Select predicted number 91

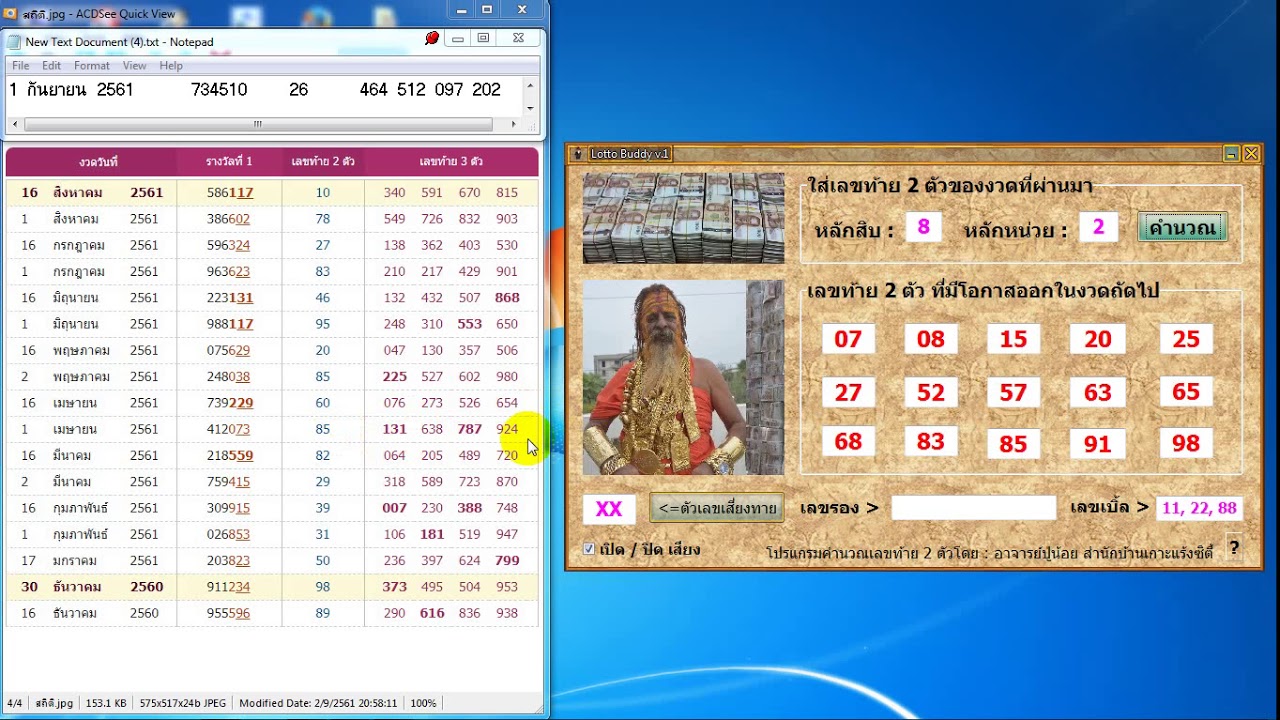coord(1097,444)
